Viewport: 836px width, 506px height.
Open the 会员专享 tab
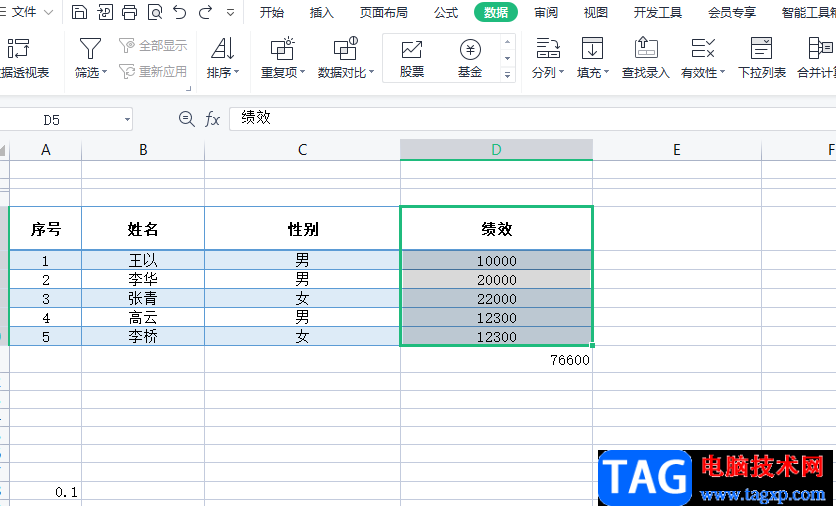(x=732, y=13)
